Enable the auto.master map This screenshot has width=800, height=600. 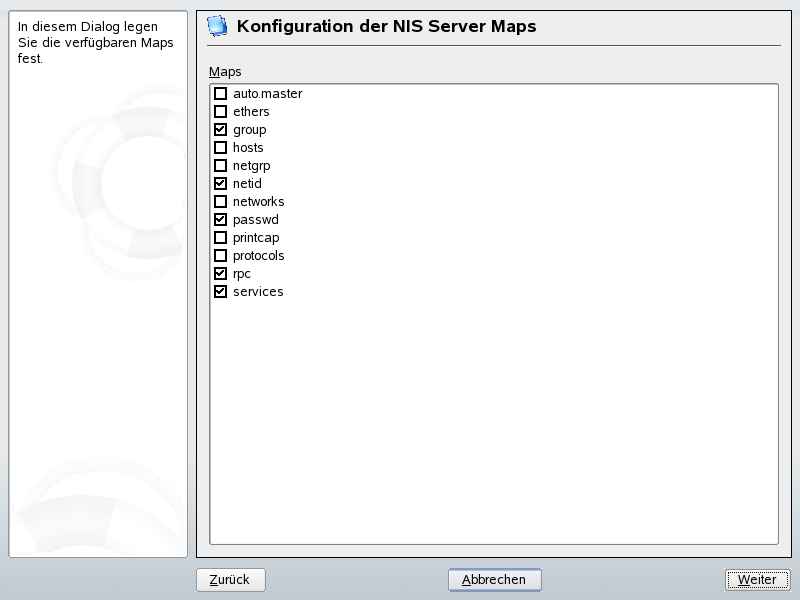[220, 93]
